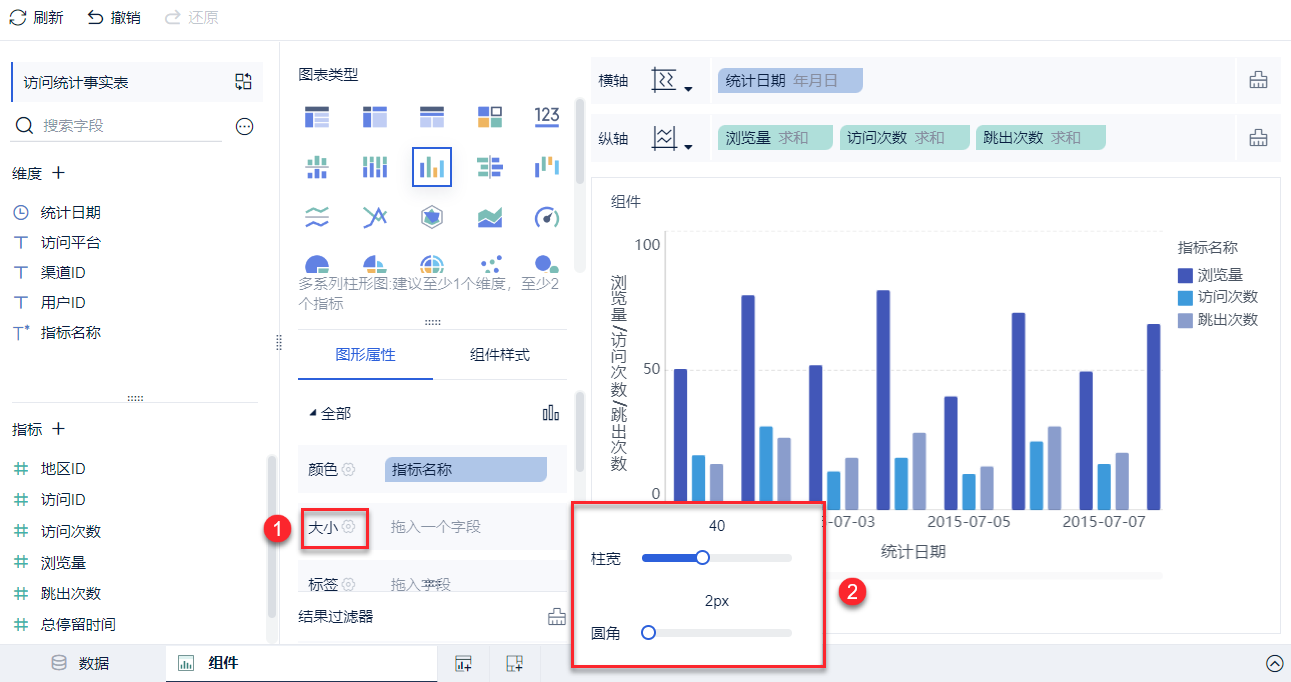Click the 访问次数 legend color swatch
Viewport: 1291px width, 682px height.
pyautogui.click(x=1185, y=297)
